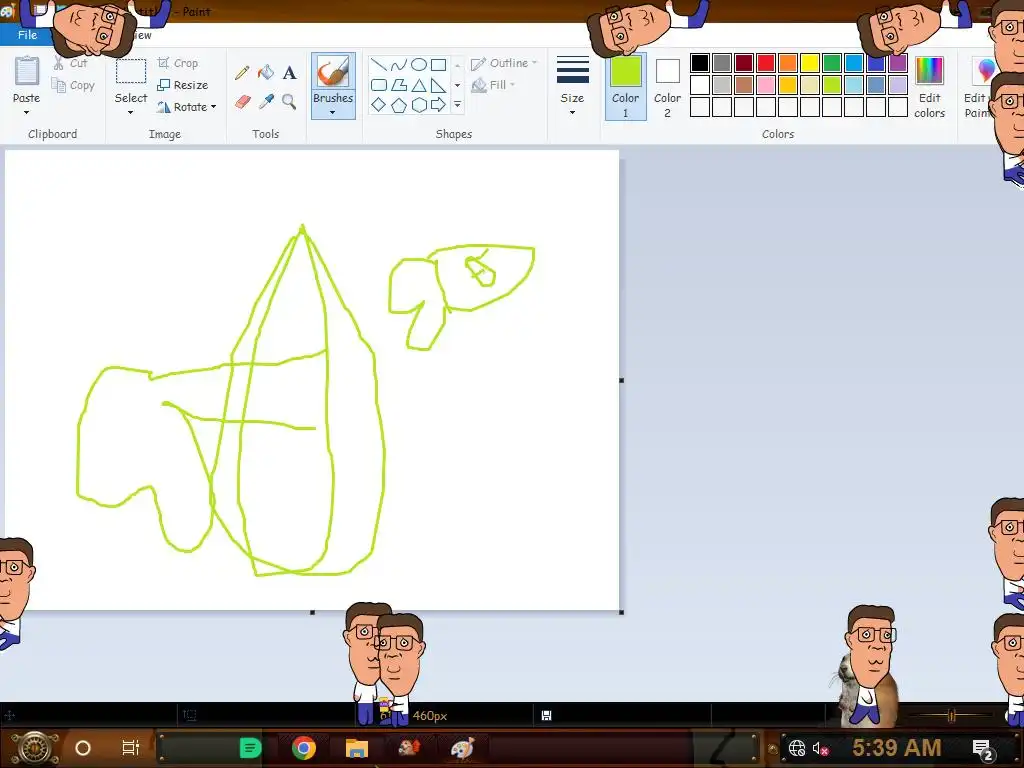The image size is (1024, 768).
Task: Set Color 2 as active color
Action: tap(667, 87)
